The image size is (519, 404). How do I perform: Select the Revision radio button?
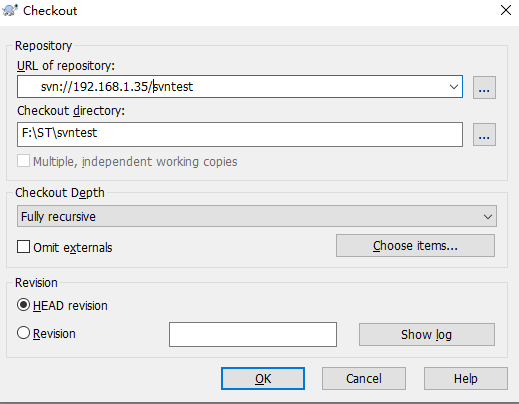coord(23,333)
